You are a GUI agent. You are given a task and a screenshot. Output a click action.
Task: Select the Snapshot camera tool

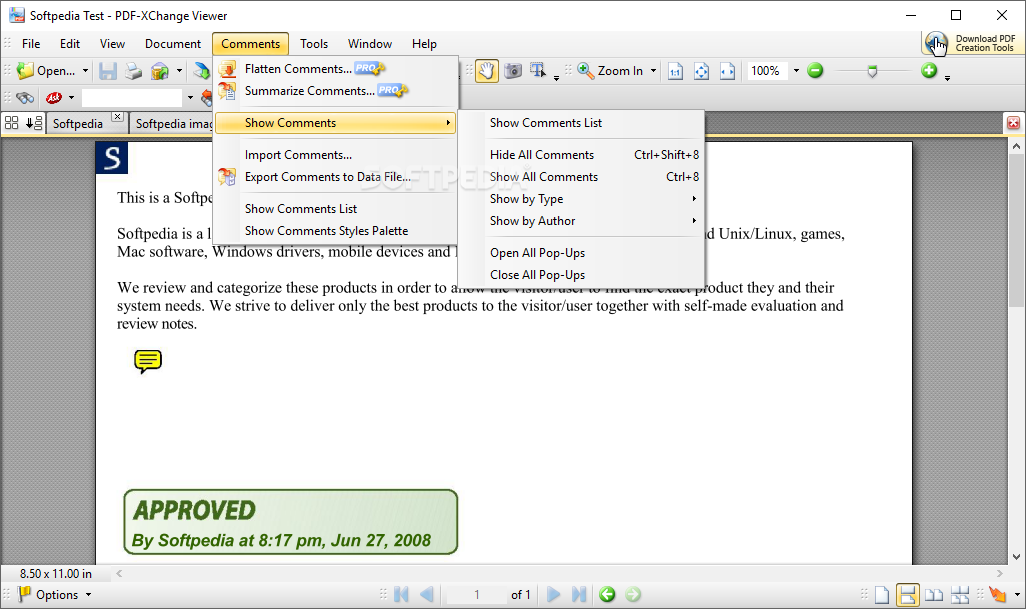pyautogui.click(x=513, y=71)
